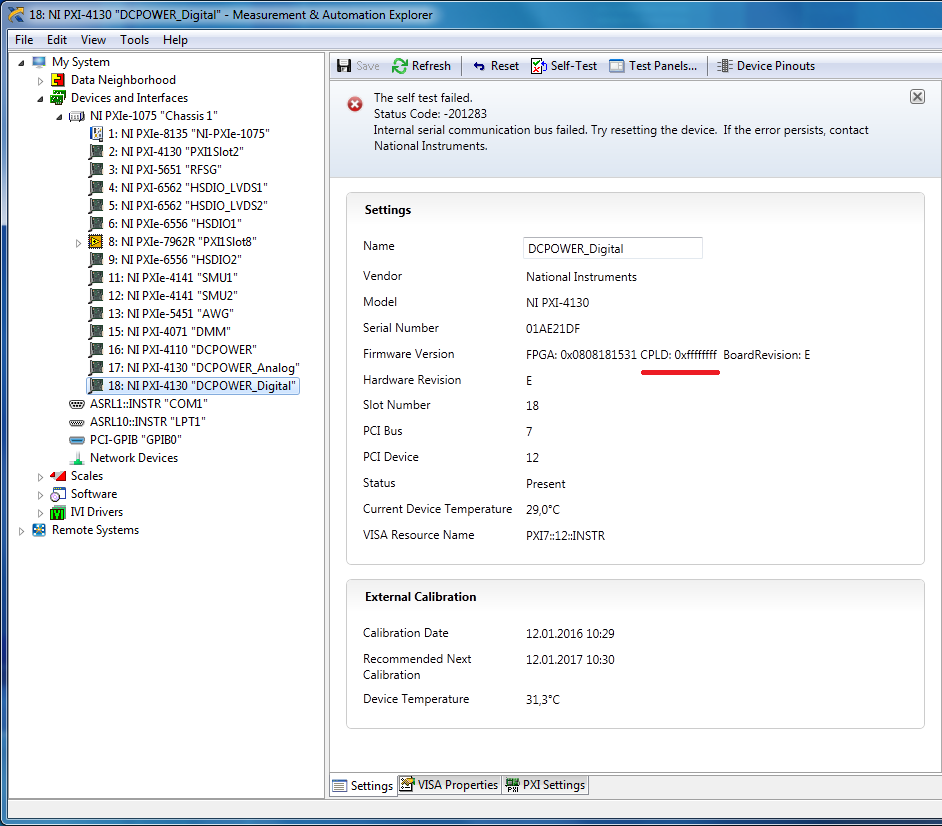Click the Software icon
This screenshot has width=942, height=826.
[x=58, y=494]
